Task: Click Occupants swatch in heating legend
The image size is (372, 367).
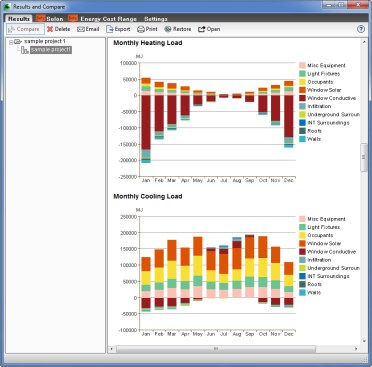Action: click(x=302, y=82)
